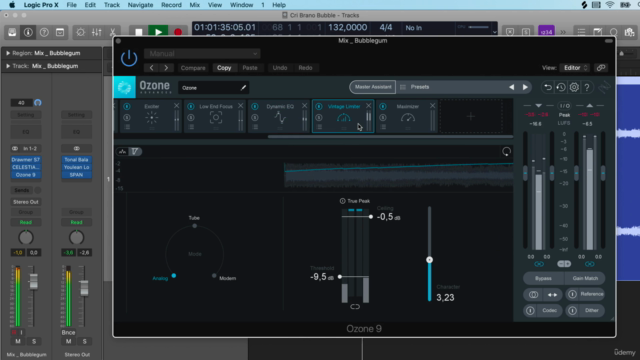Select Analog limiter mode
This screenshot has width=640, height=360.
click(x=174, y=276)
